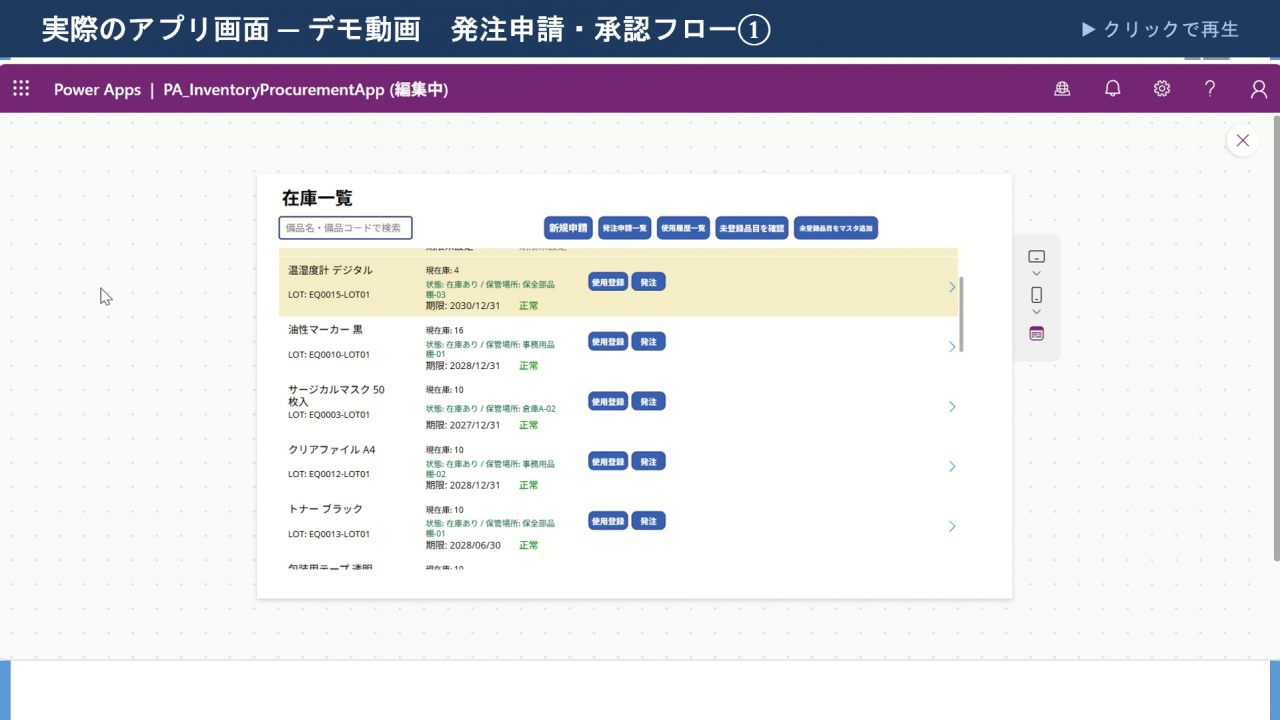Click 使用登録 for トナー ブラック

[x=608, y=521]
